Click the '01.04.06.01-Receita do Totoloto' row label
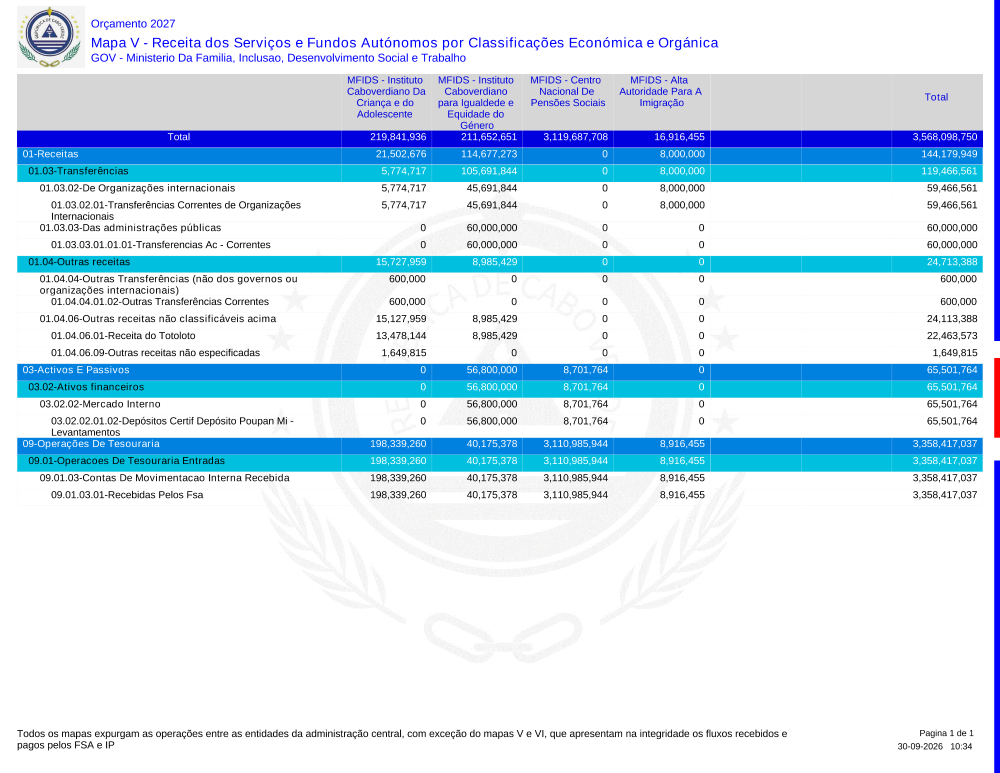This screenshot has height=773, width=1000. pos(123,336)
